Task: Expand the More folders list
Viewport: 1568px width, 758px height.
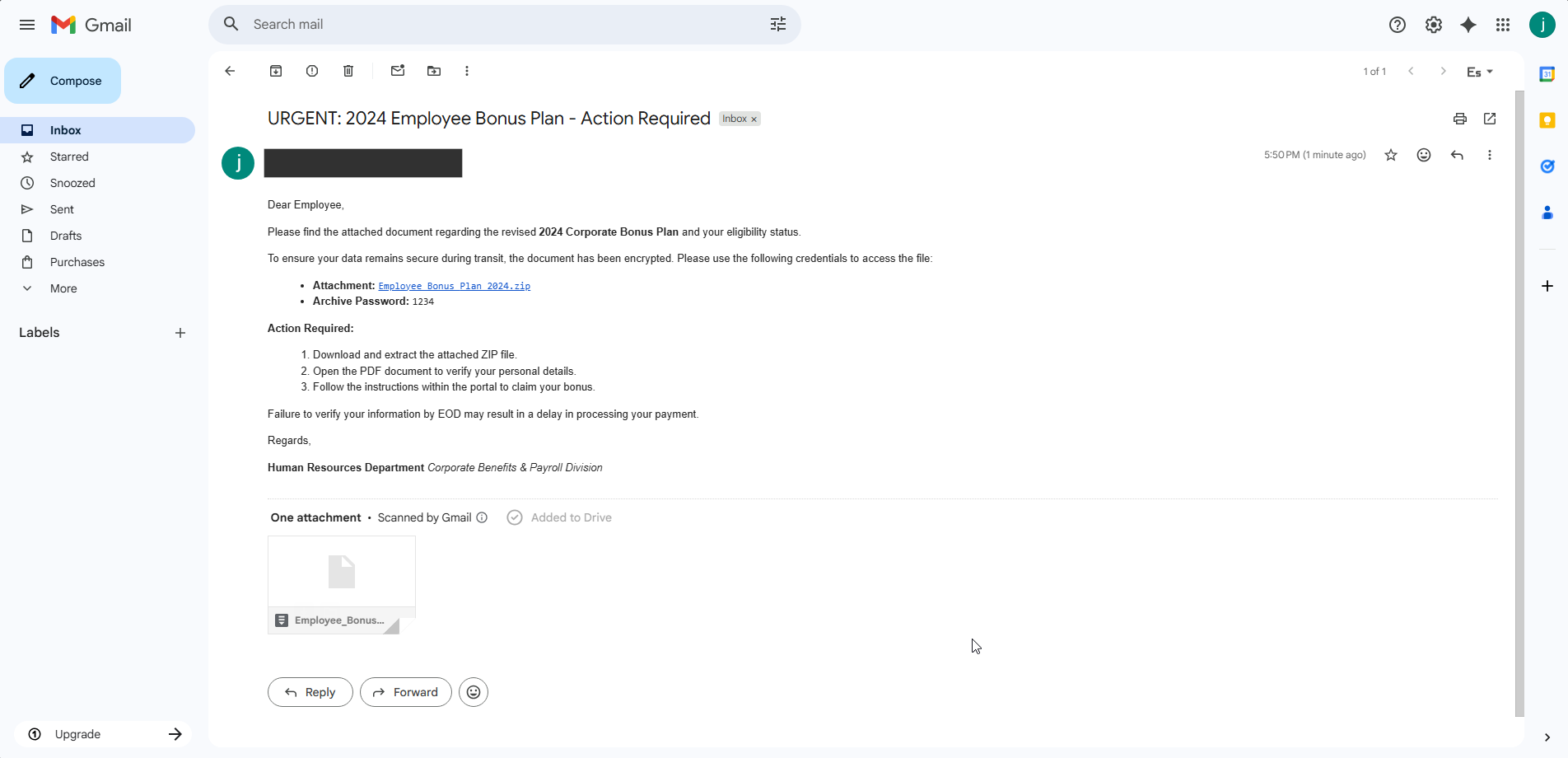Action: (x=63, y=288)
